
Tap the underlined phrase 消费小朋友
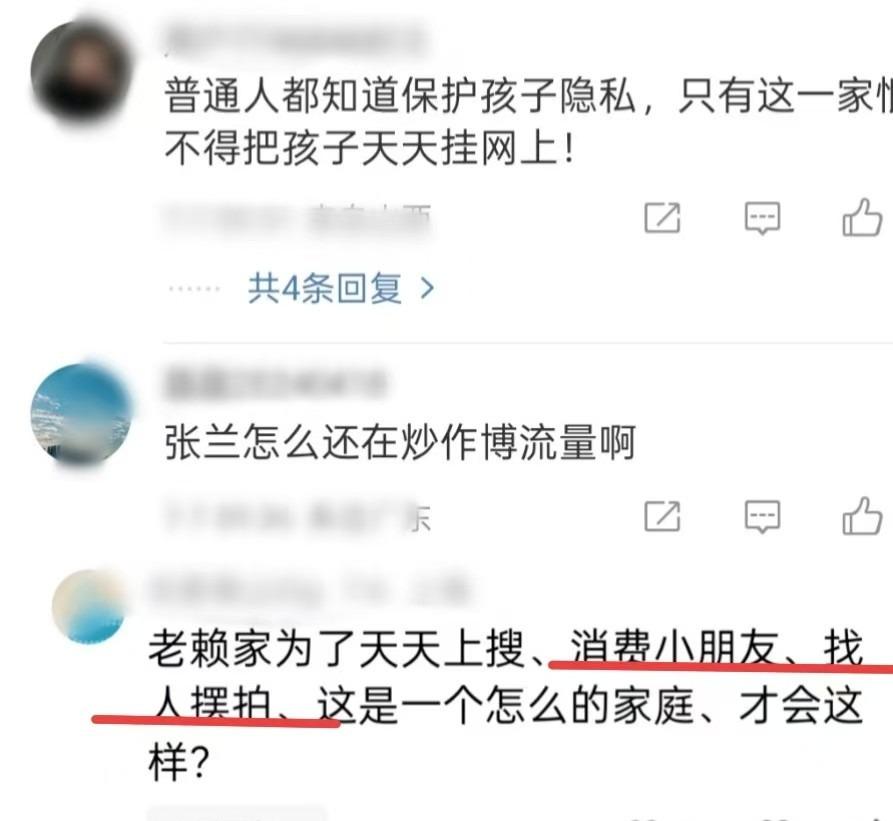click(674, 649)
